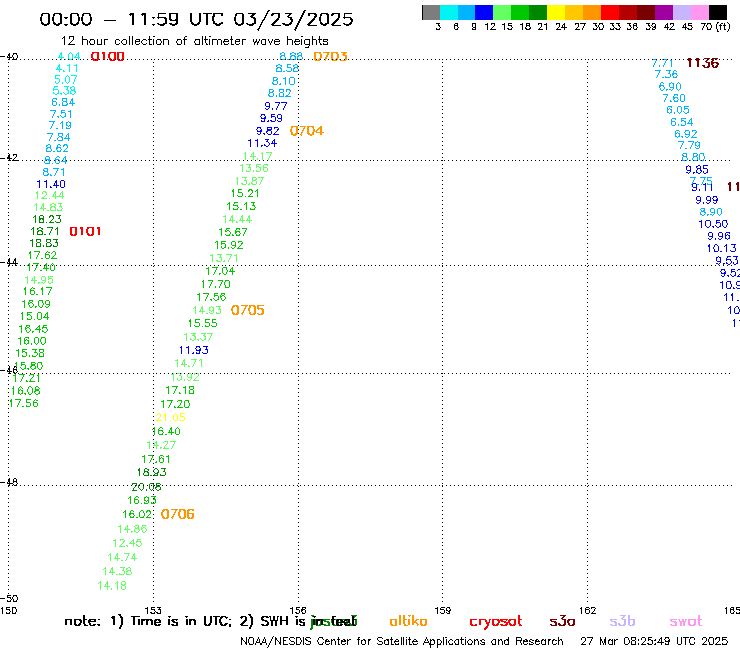
Task: Click the wave height reading 20.08
Action: coord(146,487)
